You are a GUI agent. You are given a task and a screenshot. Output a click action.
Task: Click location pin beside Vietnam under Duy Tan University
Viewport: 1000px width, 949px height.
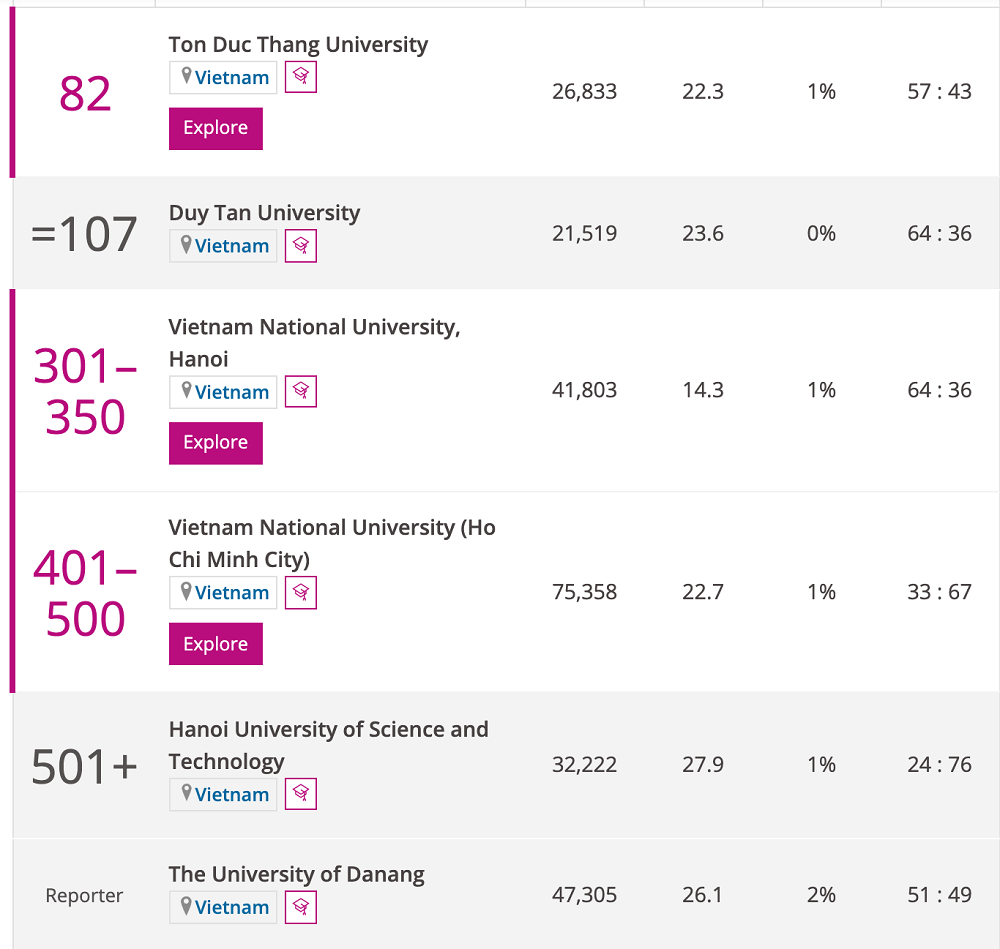click(x=186, y=244)
